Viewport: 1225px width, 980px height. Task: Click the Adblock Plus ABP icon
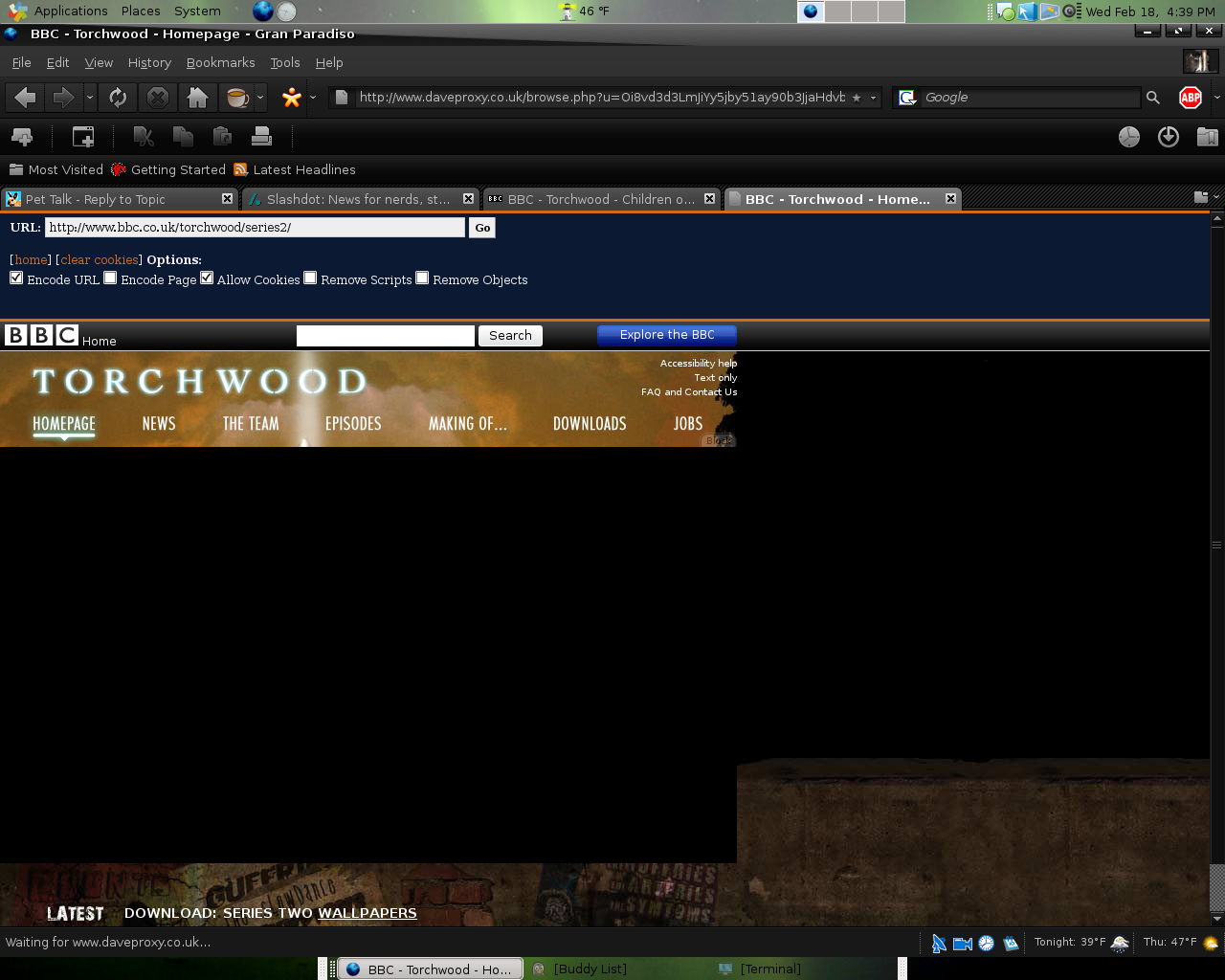tap(1191, 98)
